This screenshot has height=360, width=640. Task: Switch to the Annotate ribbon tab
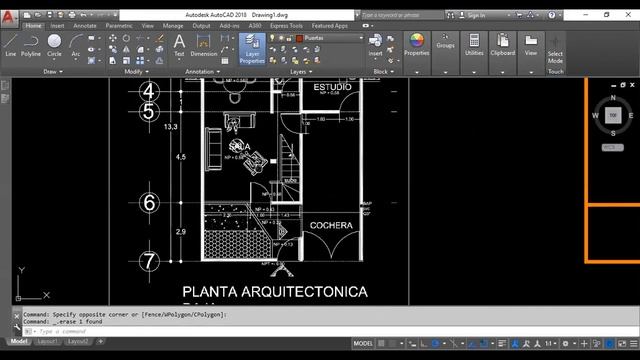click(84, 26)
